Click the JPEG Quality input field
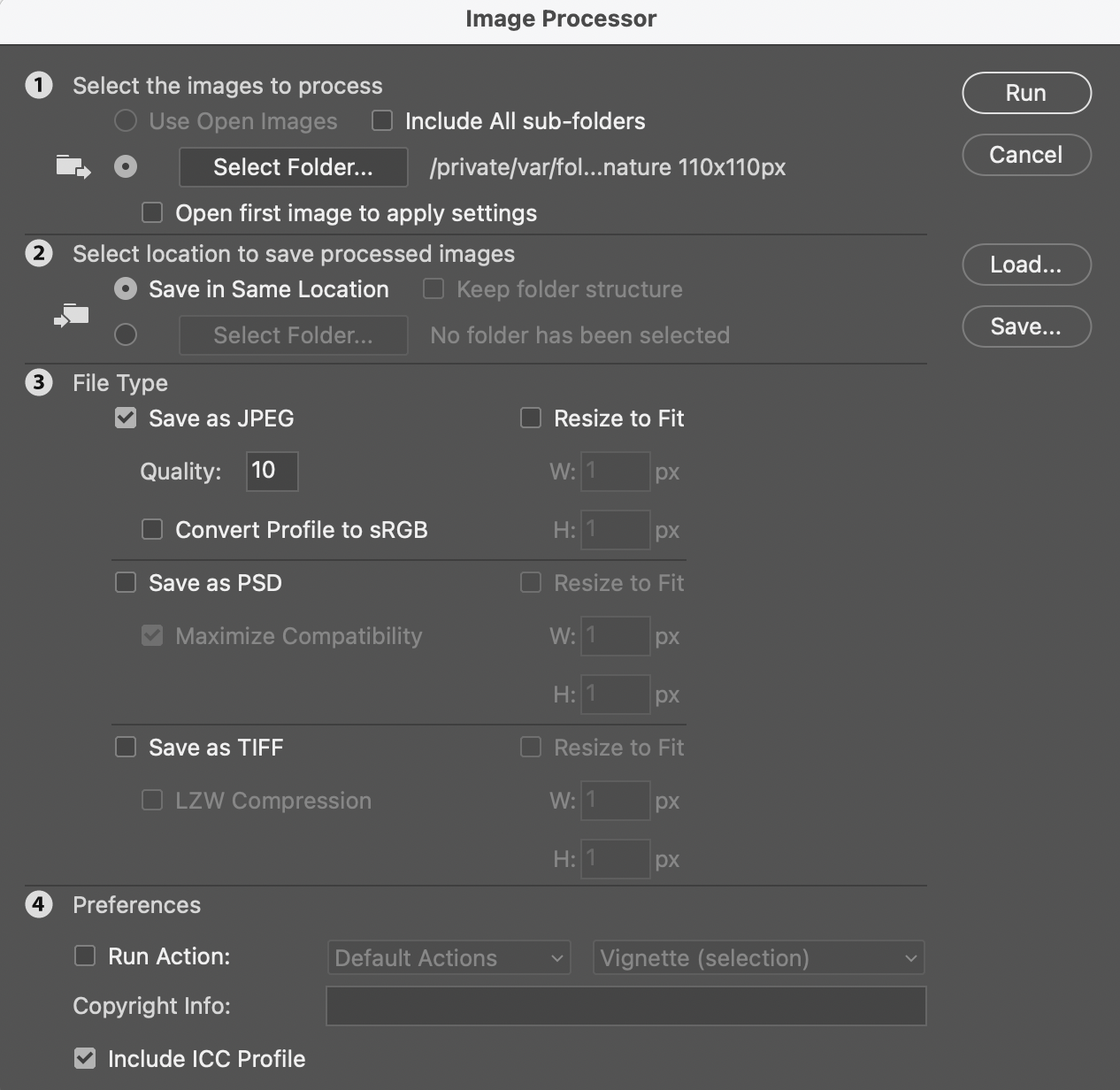This screenshot has height=1090, width=1120. (271, 471)
